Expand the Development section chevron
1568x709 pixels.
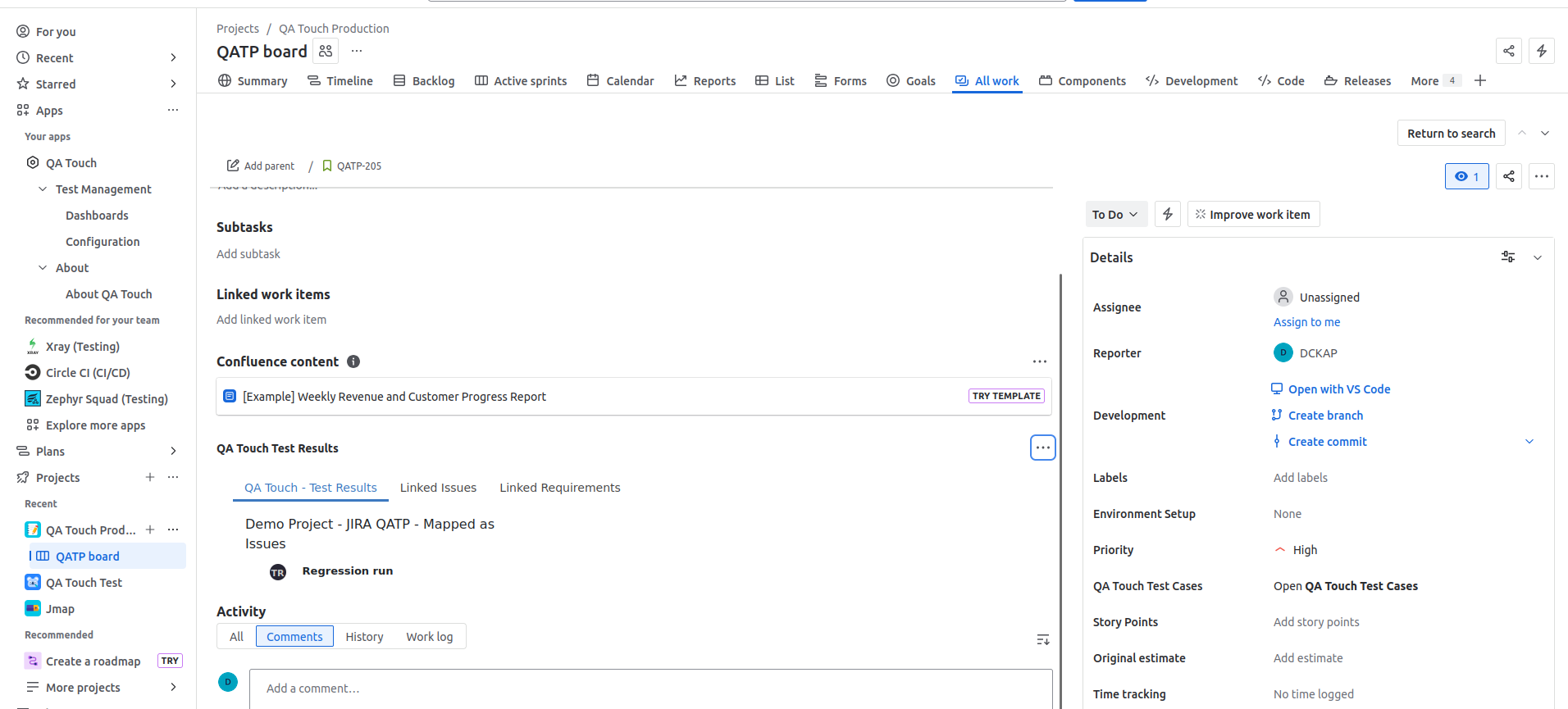click(1529, 441)
